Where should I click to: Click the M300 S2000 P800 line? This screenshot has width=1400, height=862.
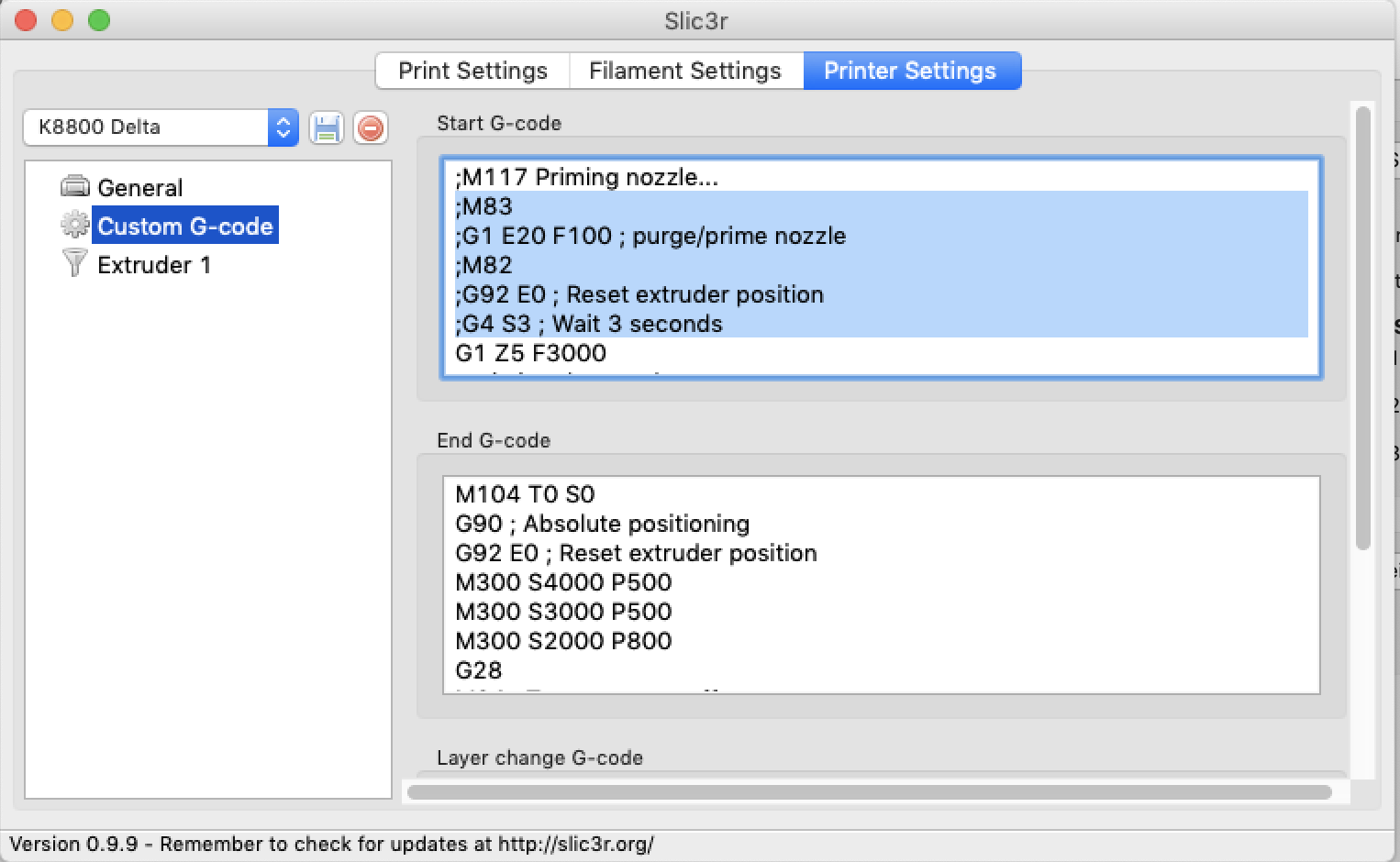click(x=563, y=641)
